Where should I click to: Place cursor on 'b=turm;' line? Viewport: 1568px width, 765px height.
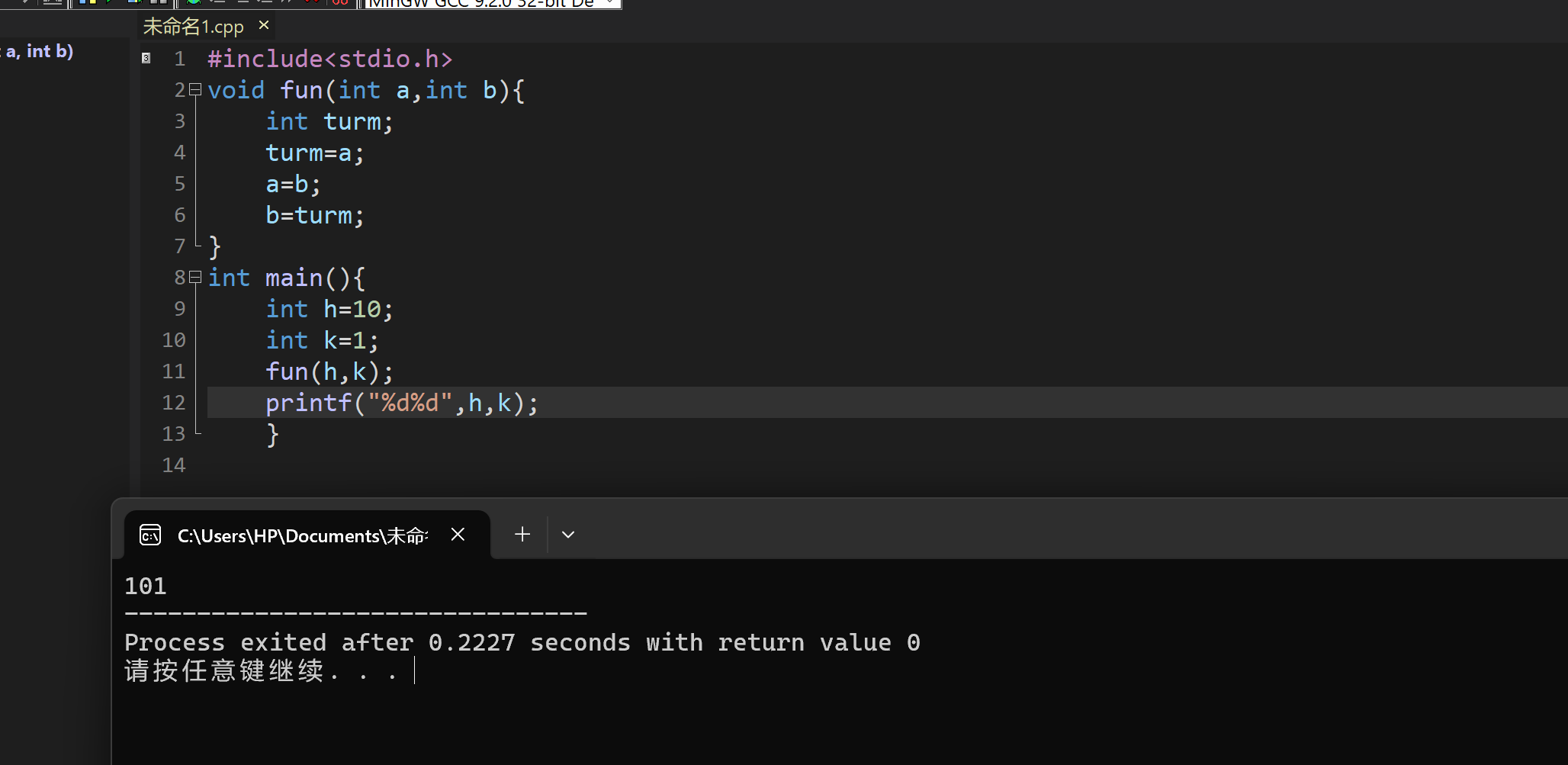click(315, 215)
